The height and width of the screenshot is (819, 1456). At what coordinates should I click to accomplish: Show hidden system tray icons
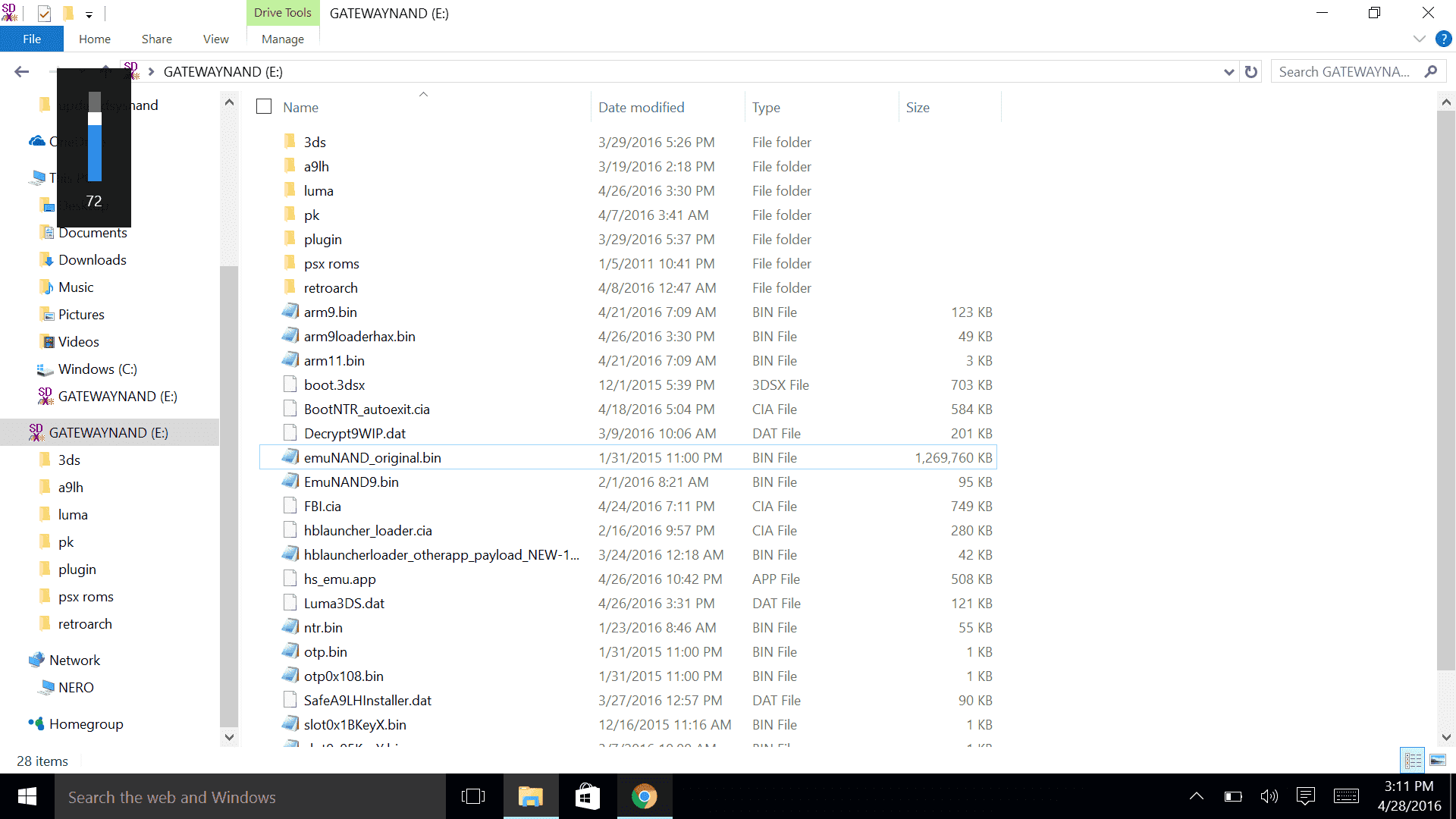coord(1197,796)
